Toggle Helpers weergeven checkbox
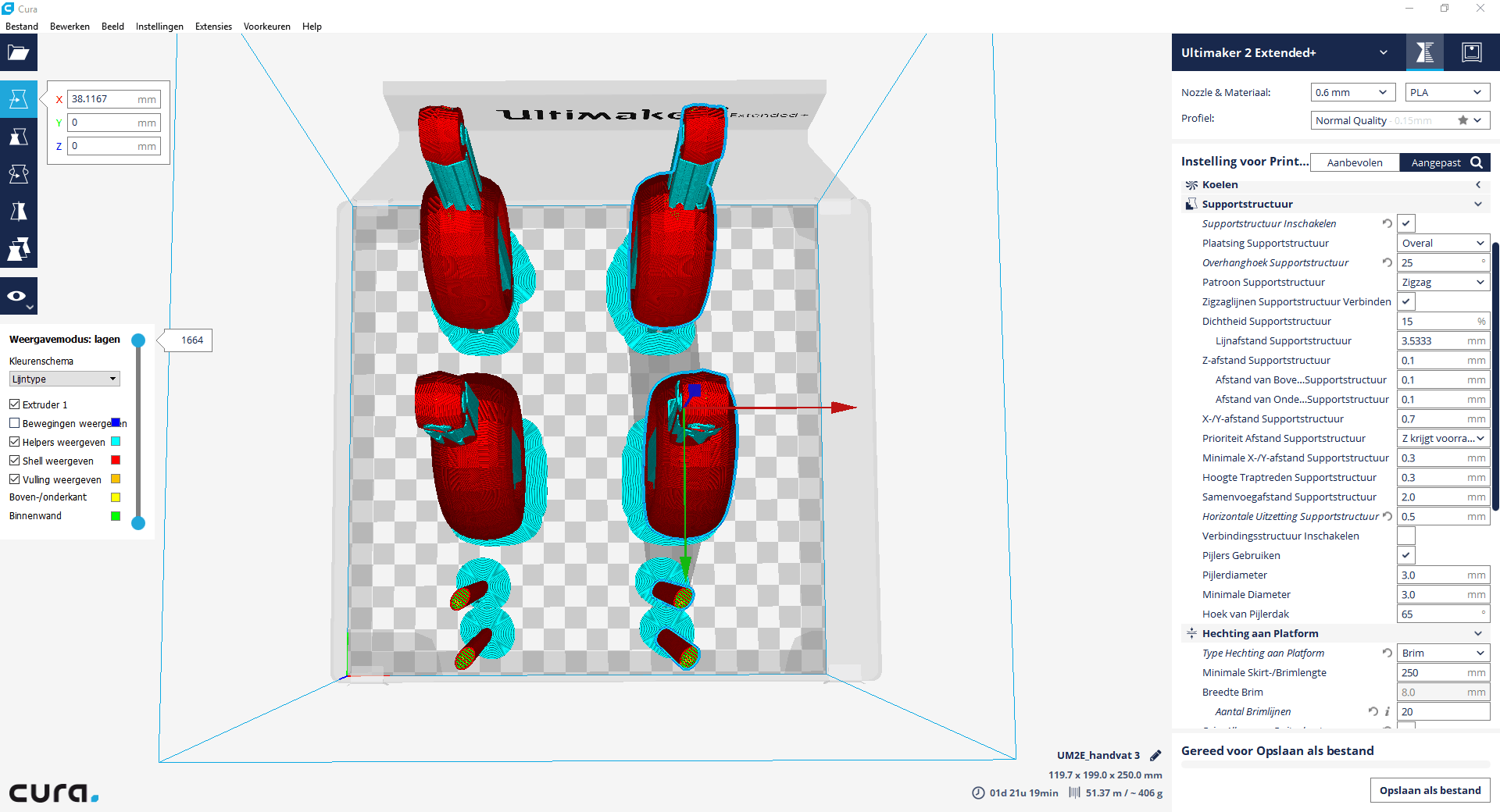This screenshot has height=812, width=1500. coord(14,442)
